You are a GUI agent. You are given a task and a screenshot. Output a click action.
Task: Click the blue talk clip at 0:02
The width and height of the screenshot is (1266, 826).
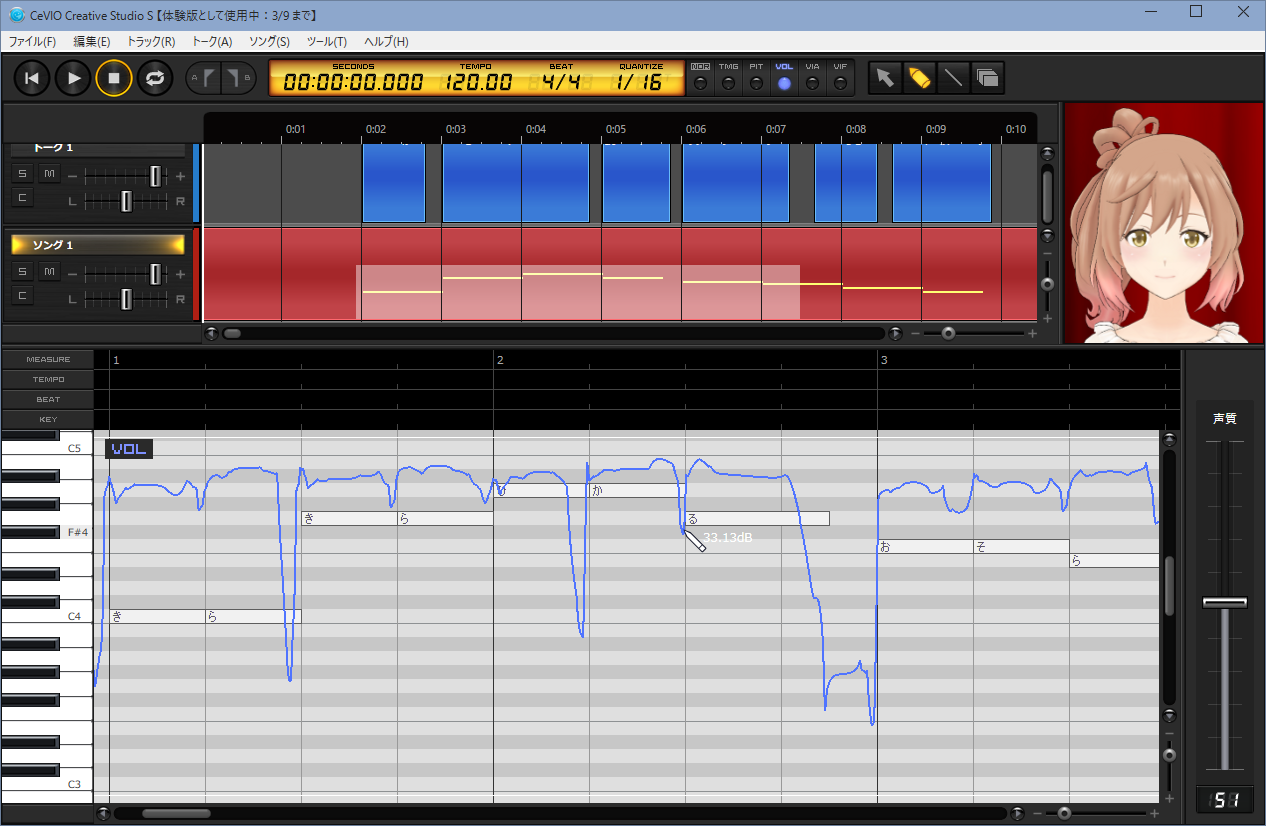[393, 182]
